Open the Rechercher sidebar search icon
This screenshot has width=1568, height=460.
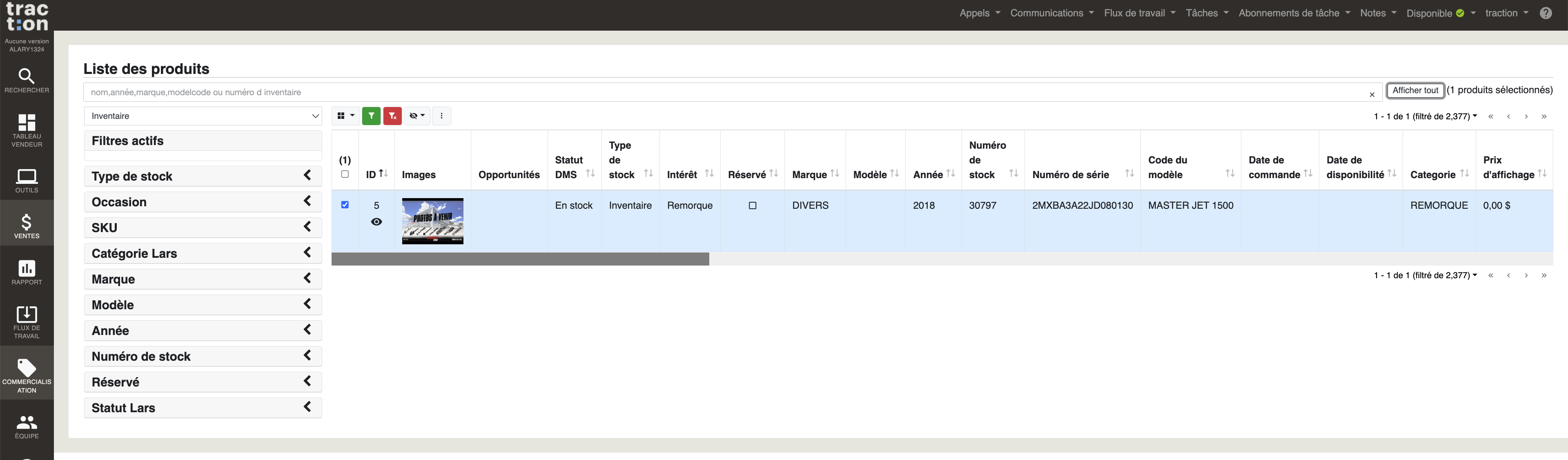tap(27, 81)
